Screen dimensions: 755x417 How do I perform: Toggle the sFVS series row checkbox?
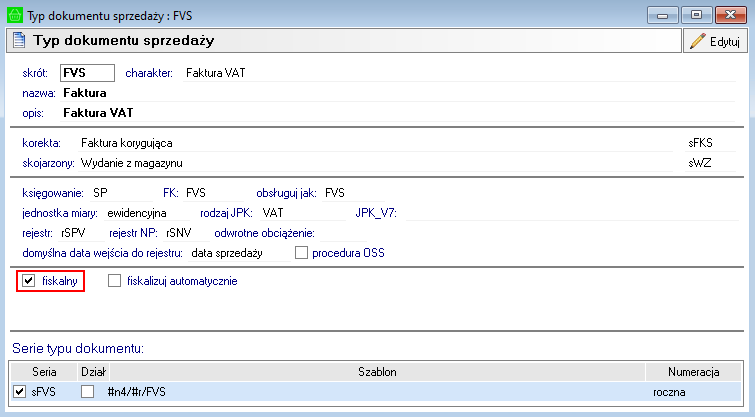point(20,391)
